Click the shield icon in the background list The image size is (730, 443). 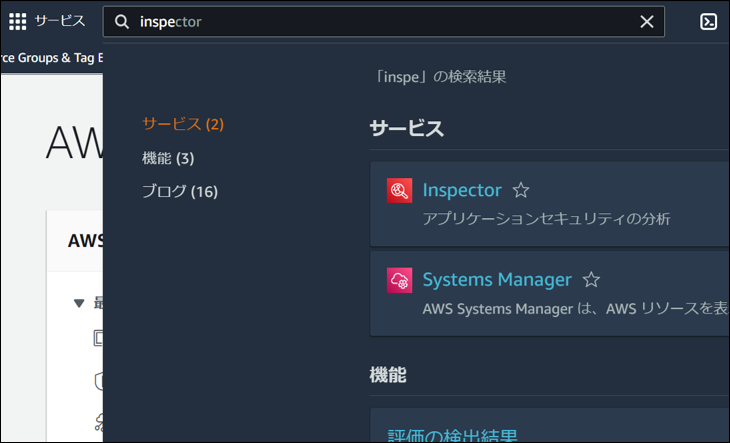[98, 380]
